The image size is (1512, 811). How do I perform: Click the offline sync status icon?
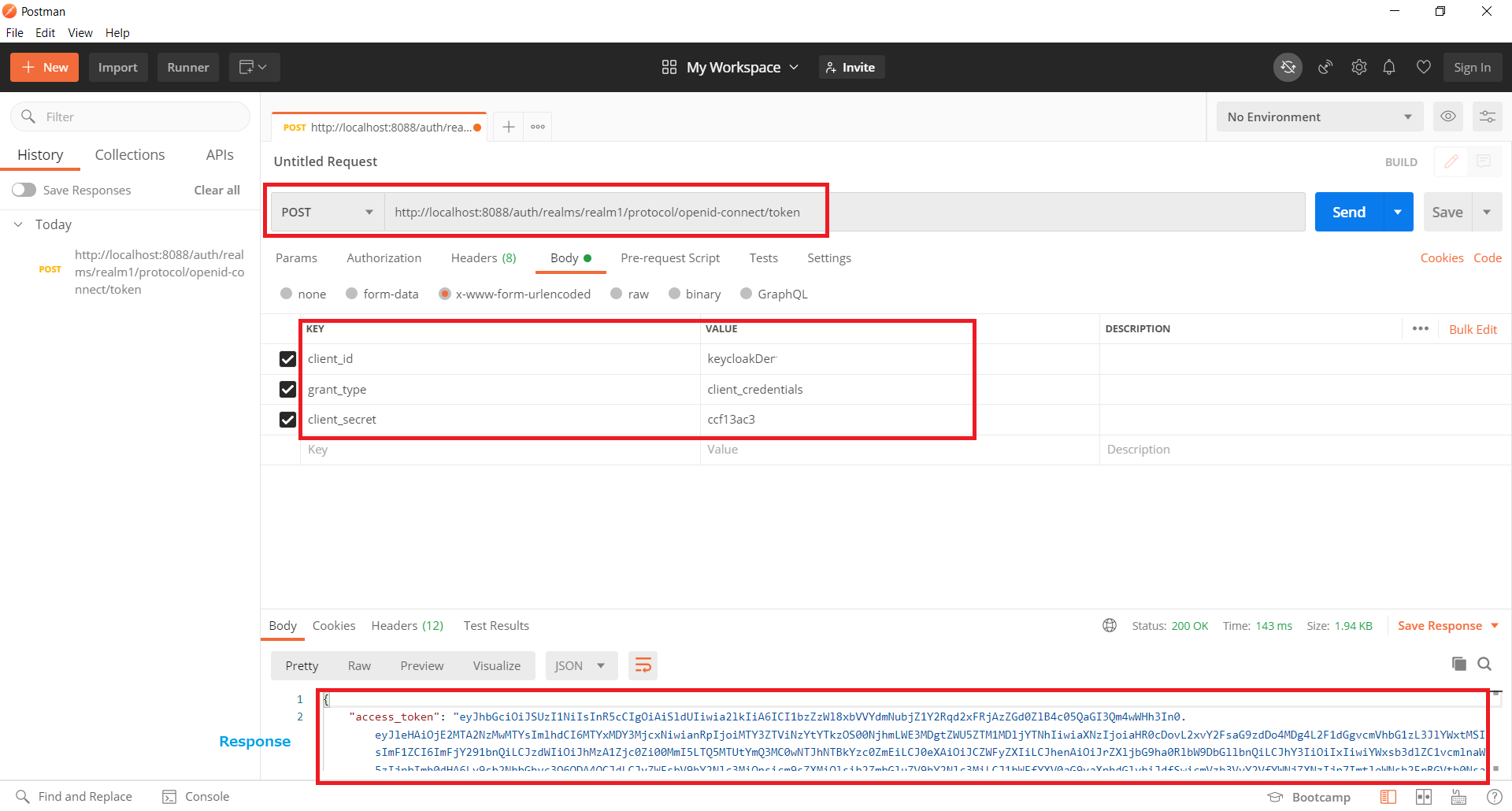[x=1288, y=68]
